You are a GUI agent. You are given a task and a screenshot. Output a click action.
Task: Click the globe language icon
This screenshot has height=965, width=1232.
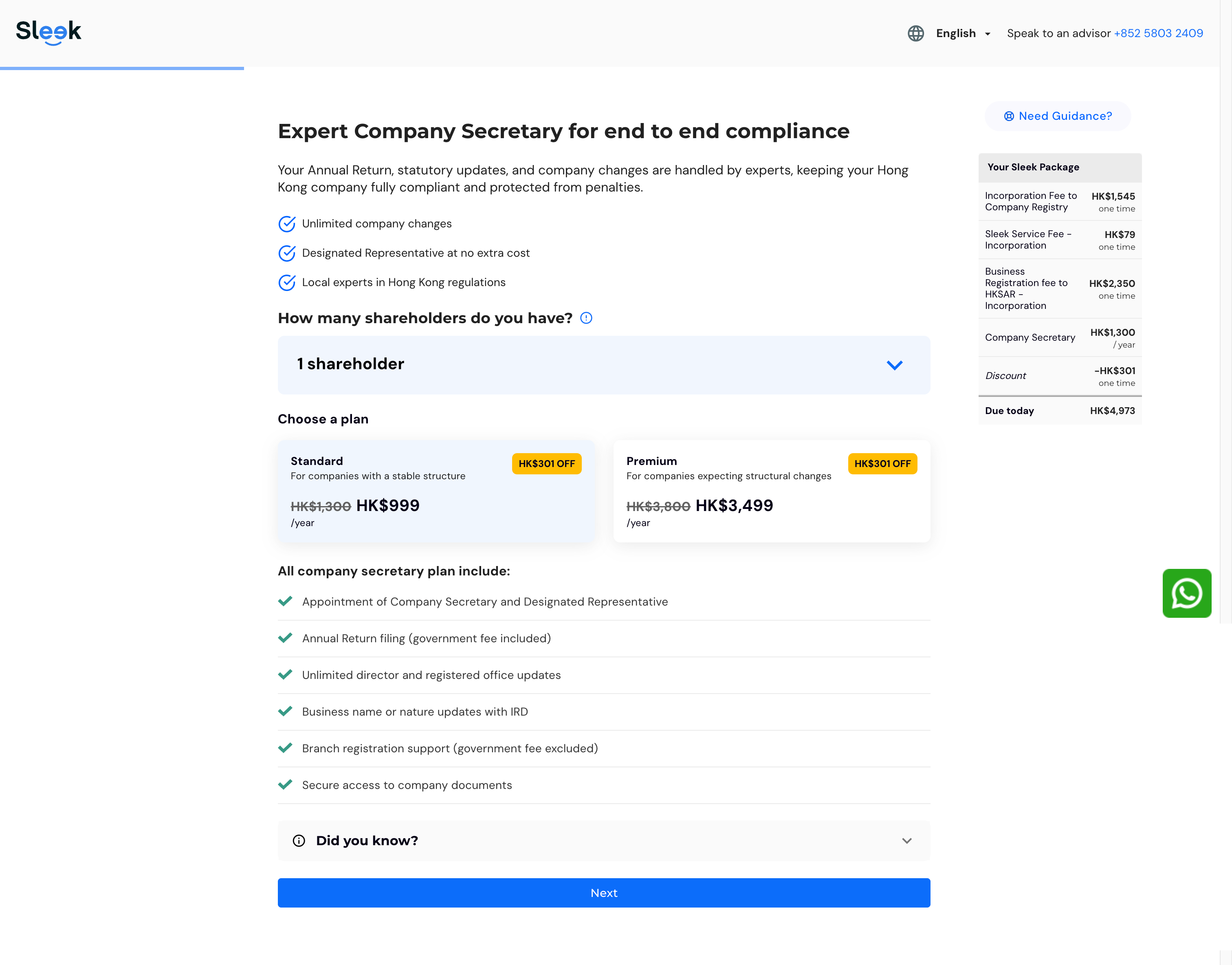pyautogui.click(x=916, y=33)
